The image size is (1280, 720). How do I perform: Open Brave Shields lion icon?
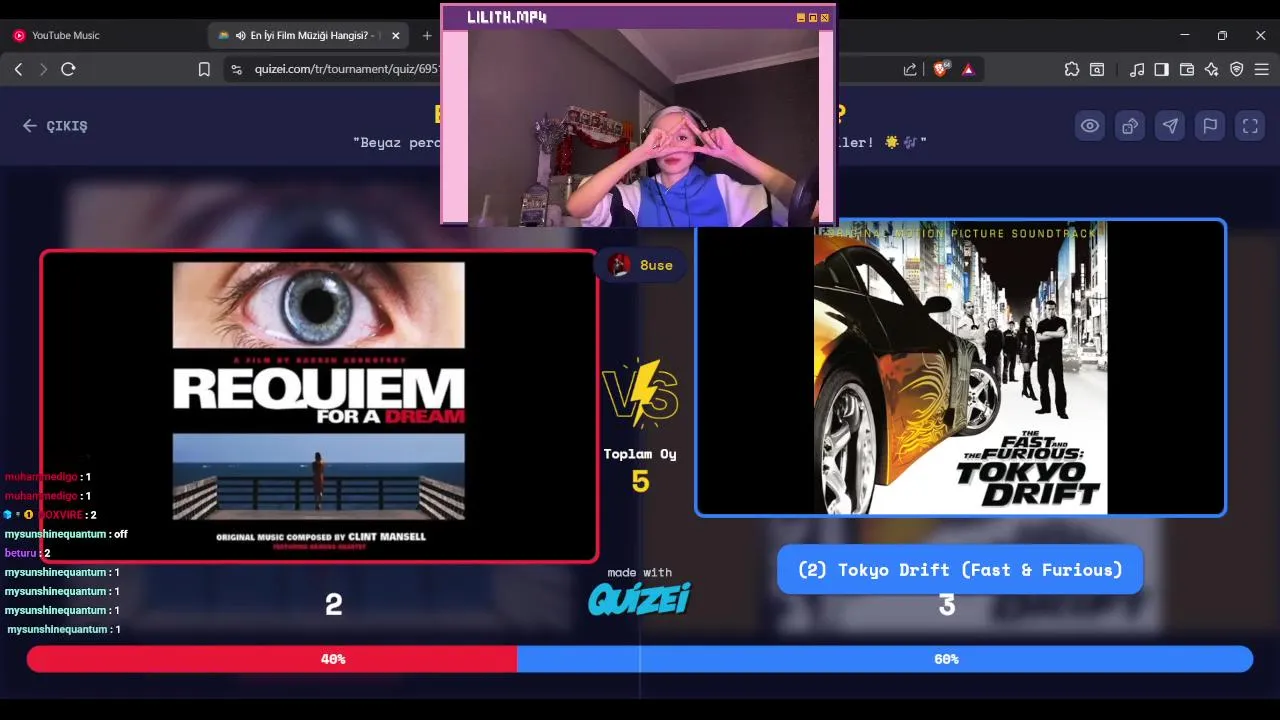coord(941,69)
